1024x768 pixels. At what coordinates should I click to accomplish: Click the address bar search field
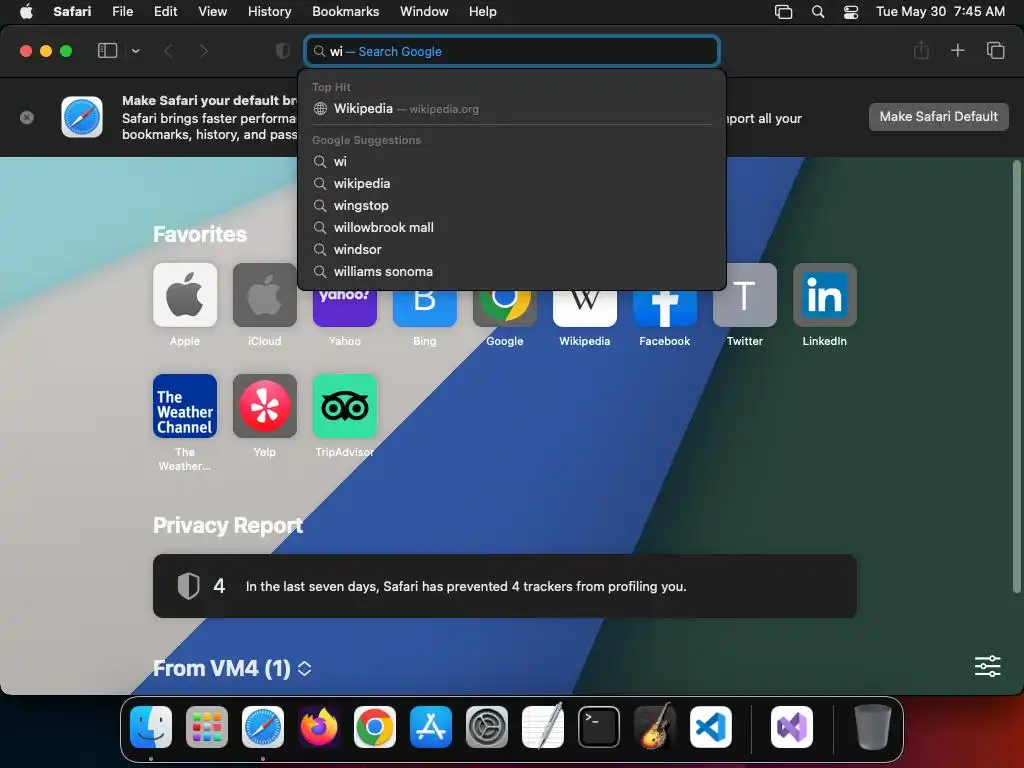click(x=512, y=51)
